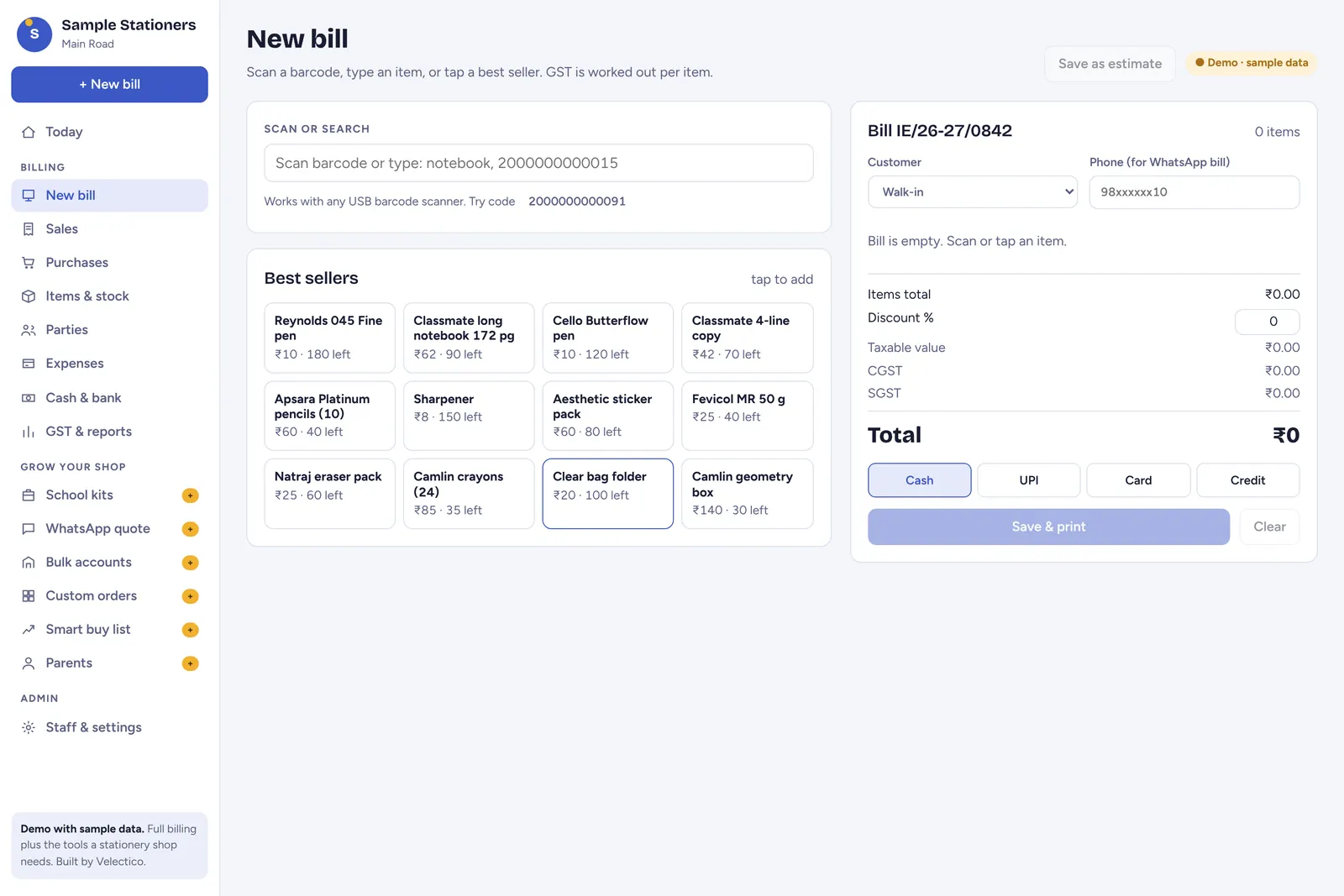
Task: Click the Purchases cart icon
Action: [x=29, y=263]
